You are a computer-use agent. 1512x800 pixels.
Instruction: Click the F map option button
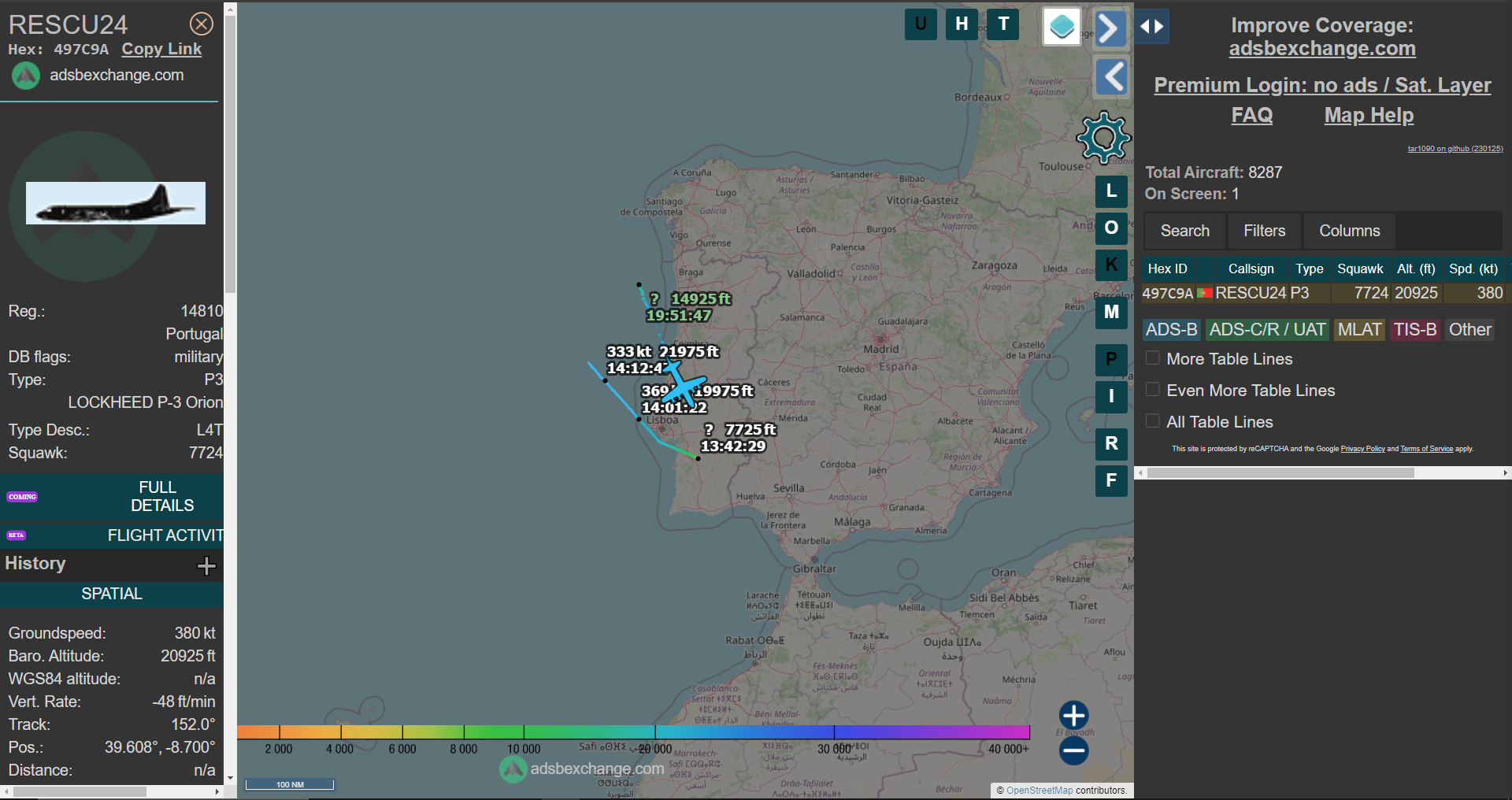tap(1111, 480)
